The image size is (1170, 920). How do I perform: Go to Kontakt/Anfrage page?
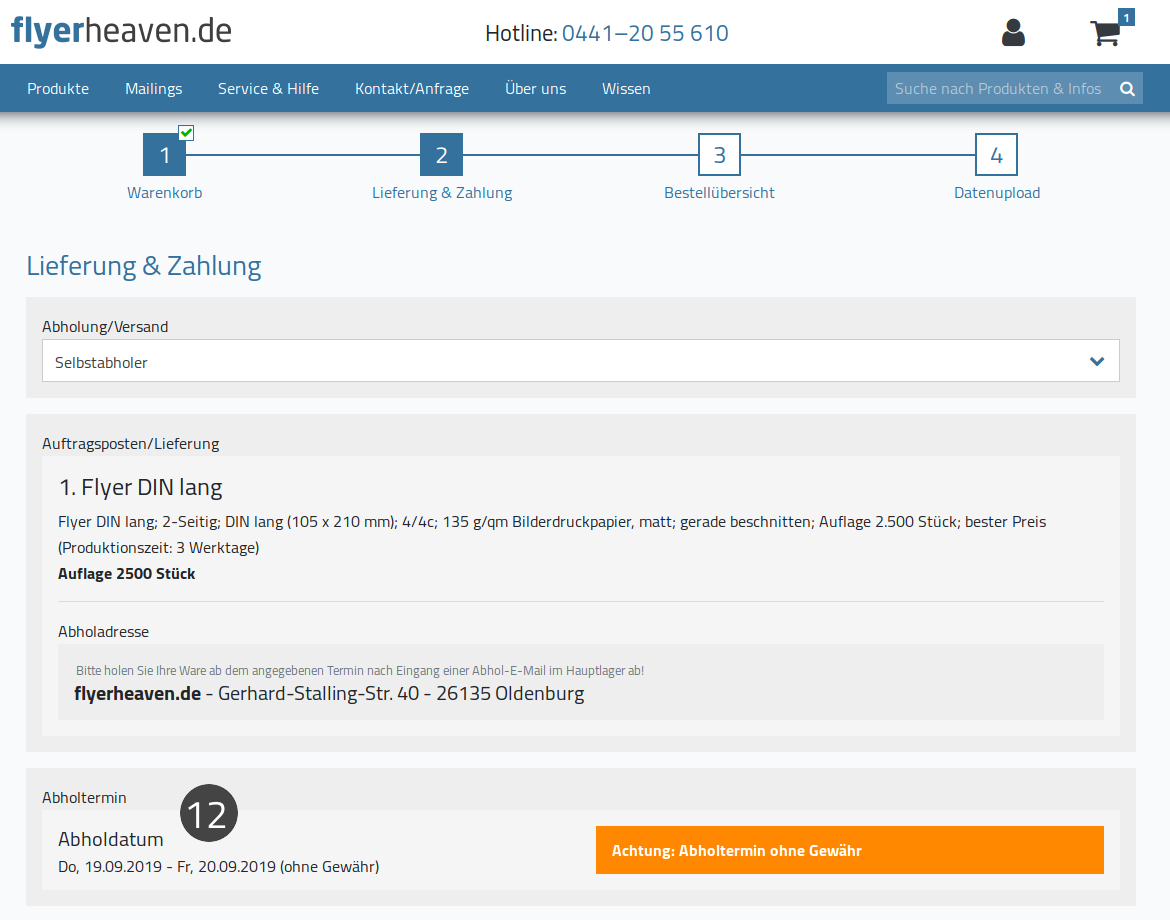coord(412,89)
